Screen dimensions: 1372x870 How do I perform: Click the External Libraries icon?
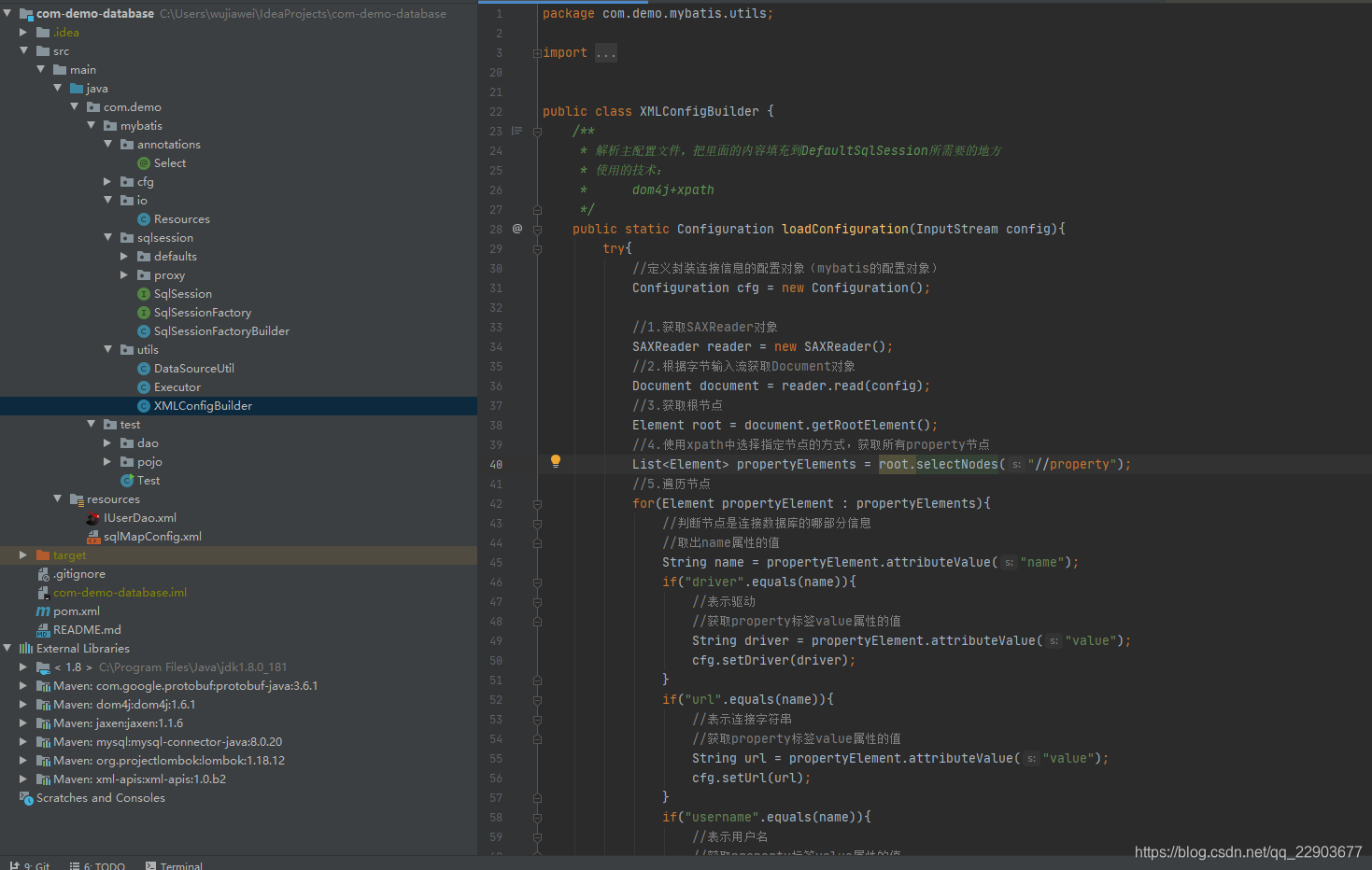point(26,649)
